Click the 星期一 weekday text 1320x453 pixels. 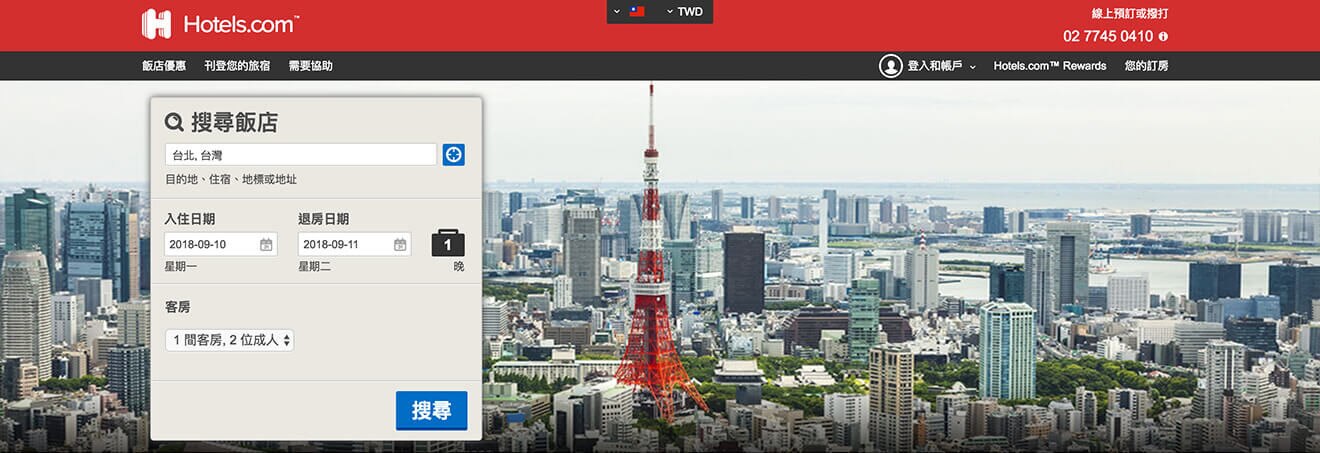181,267
